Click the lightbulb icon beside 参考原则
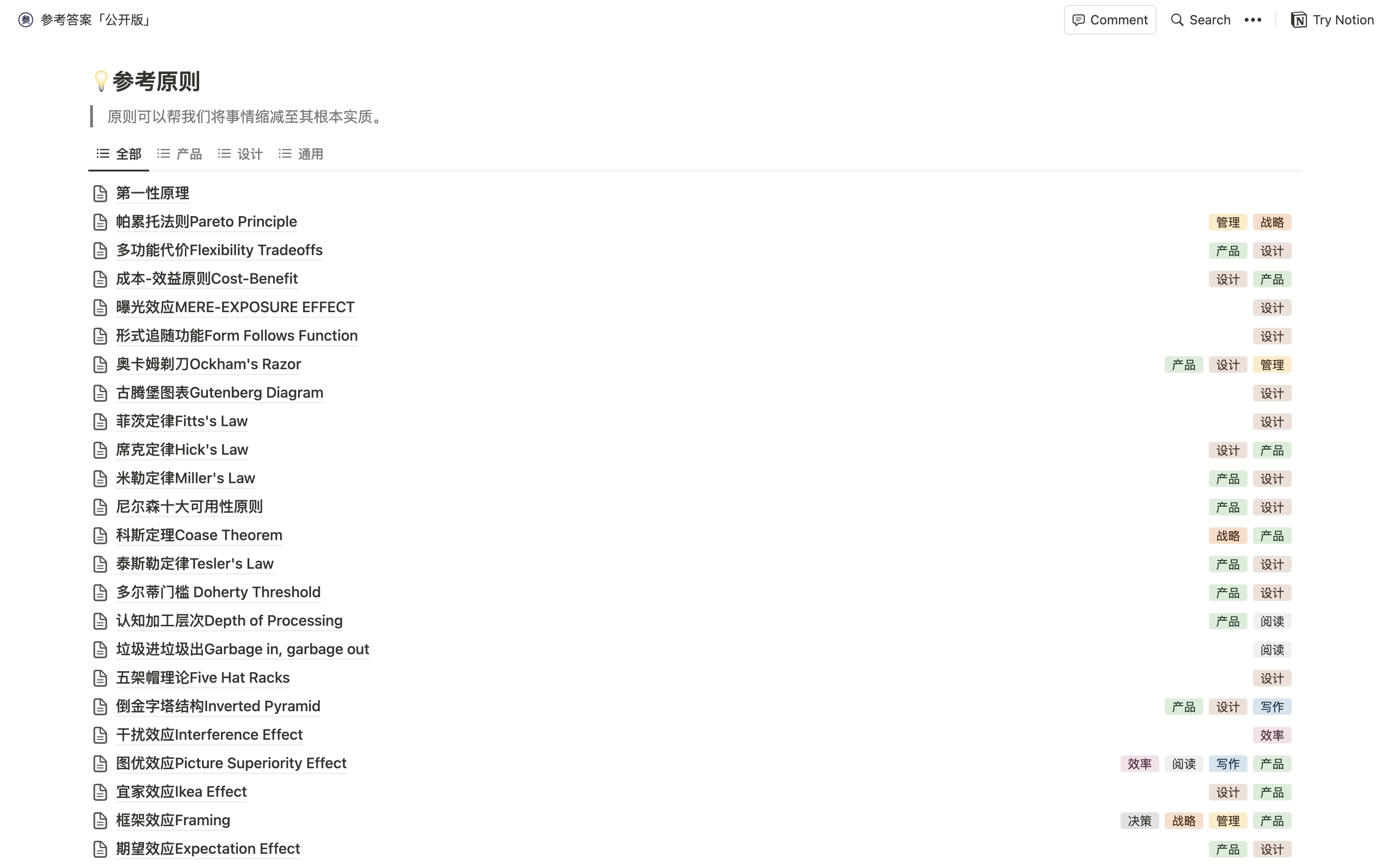Image resolution: width=1391 pixels, height=868 pixels. (100, 81)
